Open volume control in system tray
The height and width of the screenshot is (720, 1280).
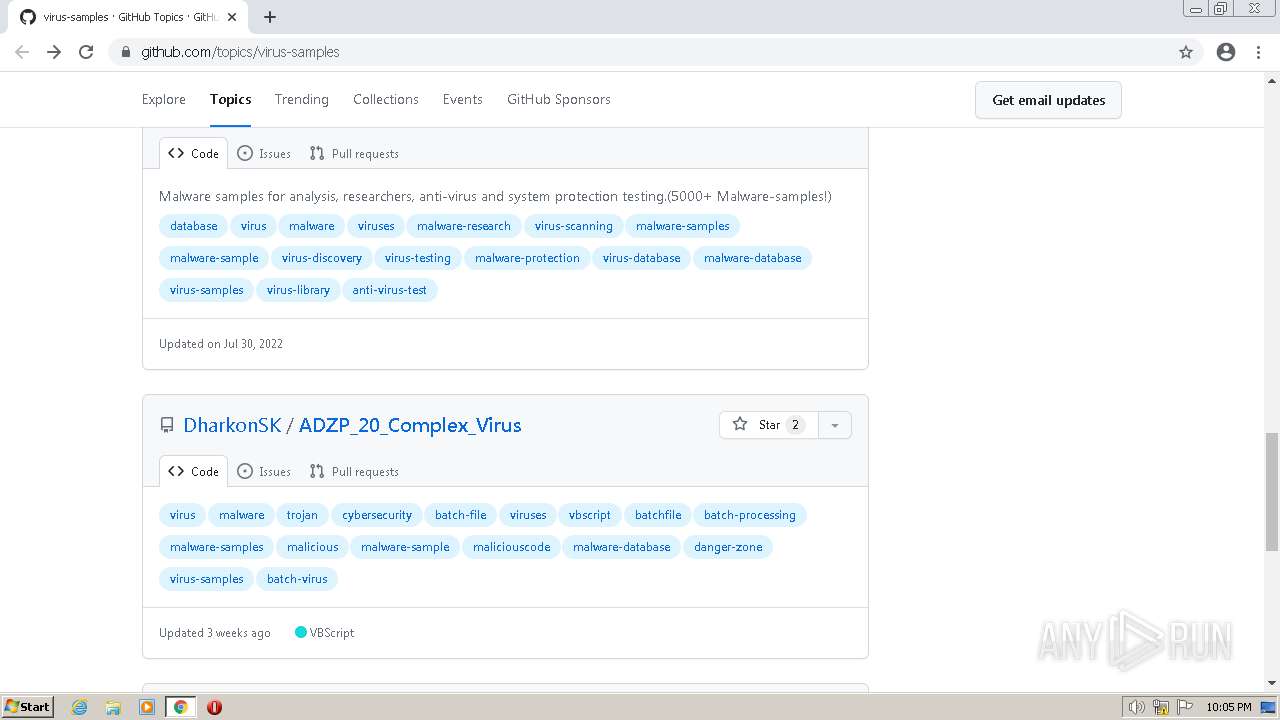coord(1136,707)
